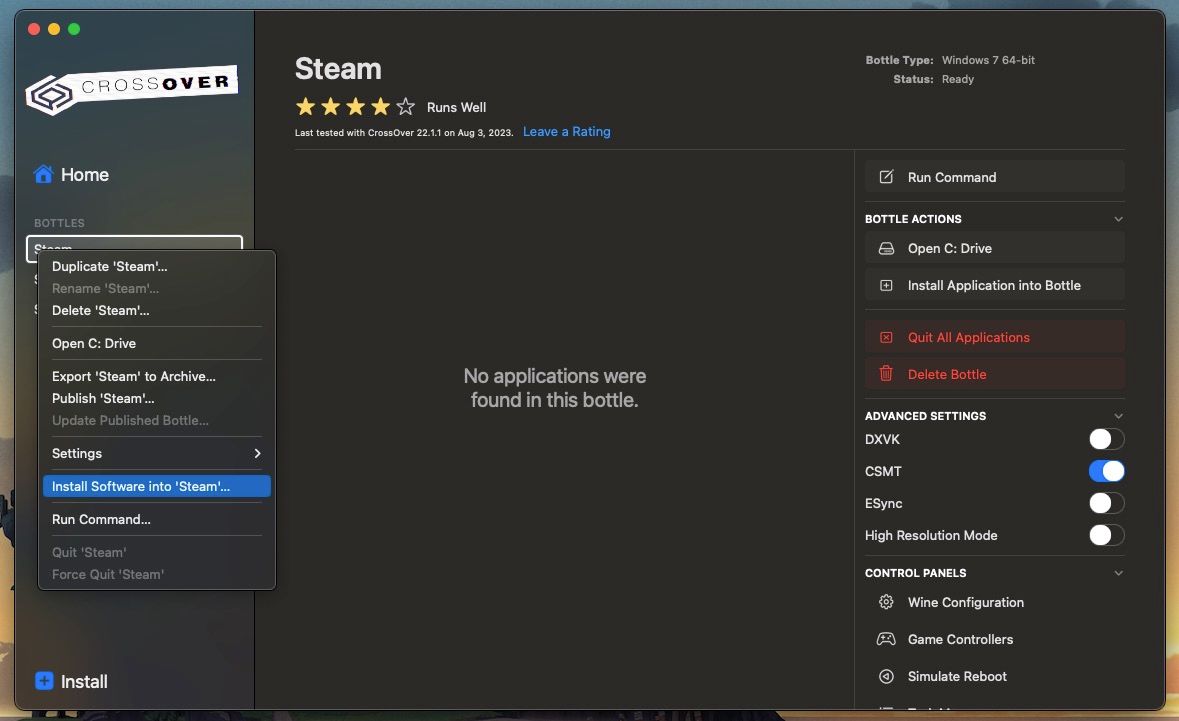Click the Run Command pencil icon

tap(887, 177)
